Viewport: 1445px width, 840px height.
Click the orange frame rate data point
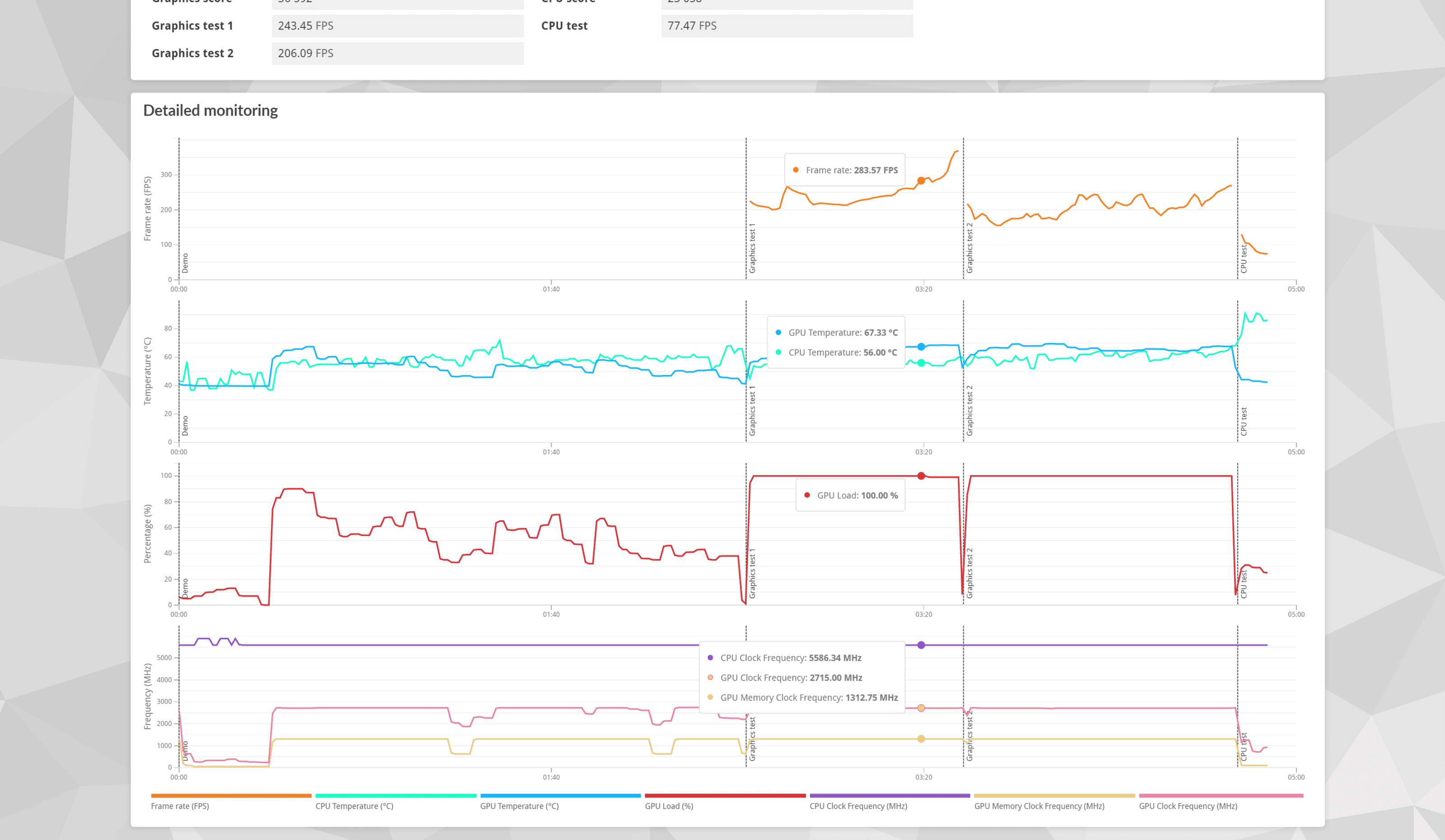click(x=921, y=180)
